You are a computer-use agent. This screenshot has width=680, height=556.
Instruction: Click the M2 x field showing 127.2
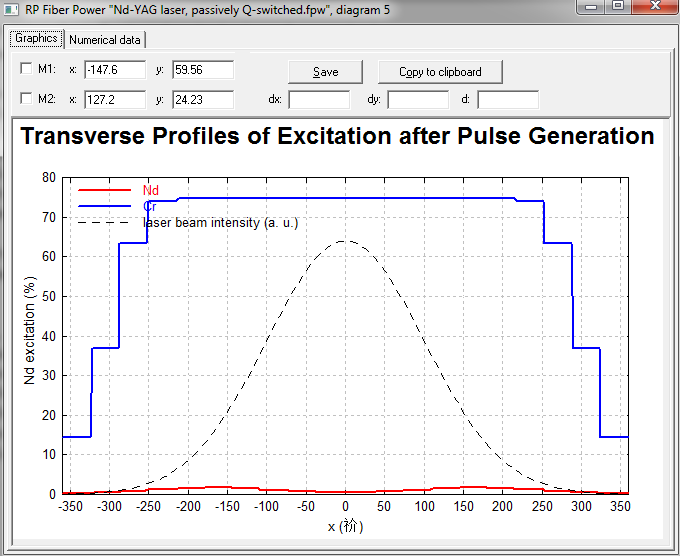pos(116,100)
